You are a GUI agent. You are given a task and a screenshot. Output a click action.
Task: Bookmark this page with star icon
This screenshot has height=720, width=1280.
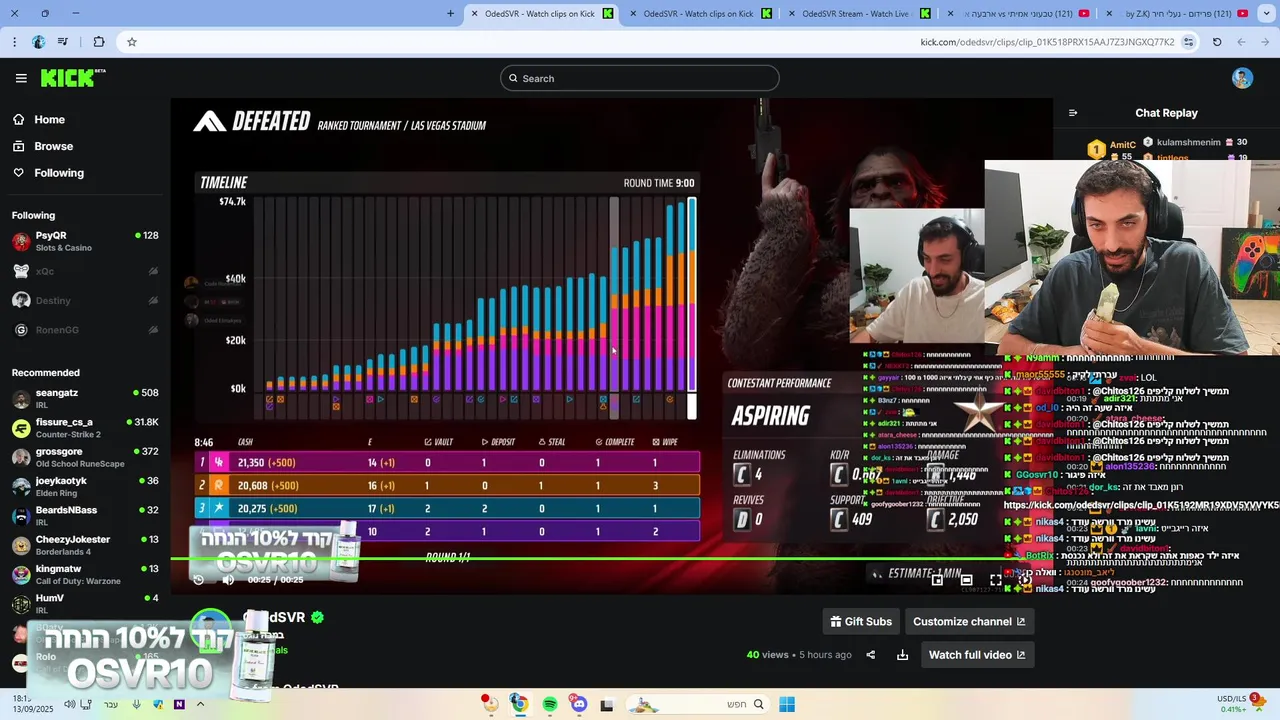coord(131,42)
